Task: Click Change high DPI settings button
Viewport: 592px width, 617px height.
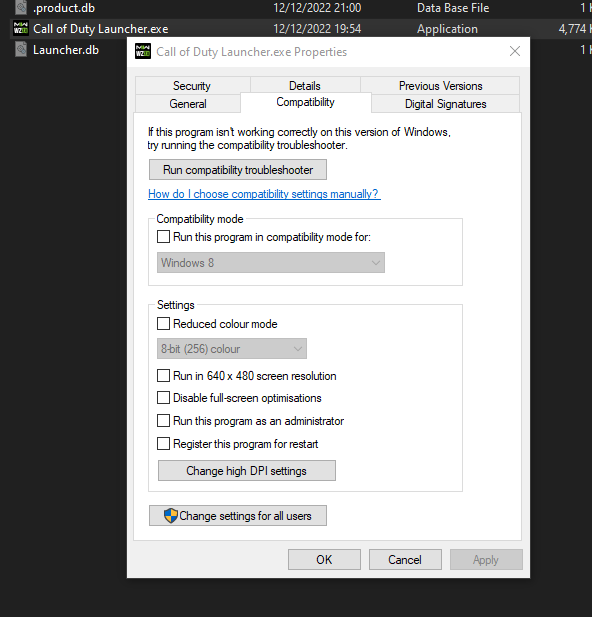Action: [x=247, y=471]
